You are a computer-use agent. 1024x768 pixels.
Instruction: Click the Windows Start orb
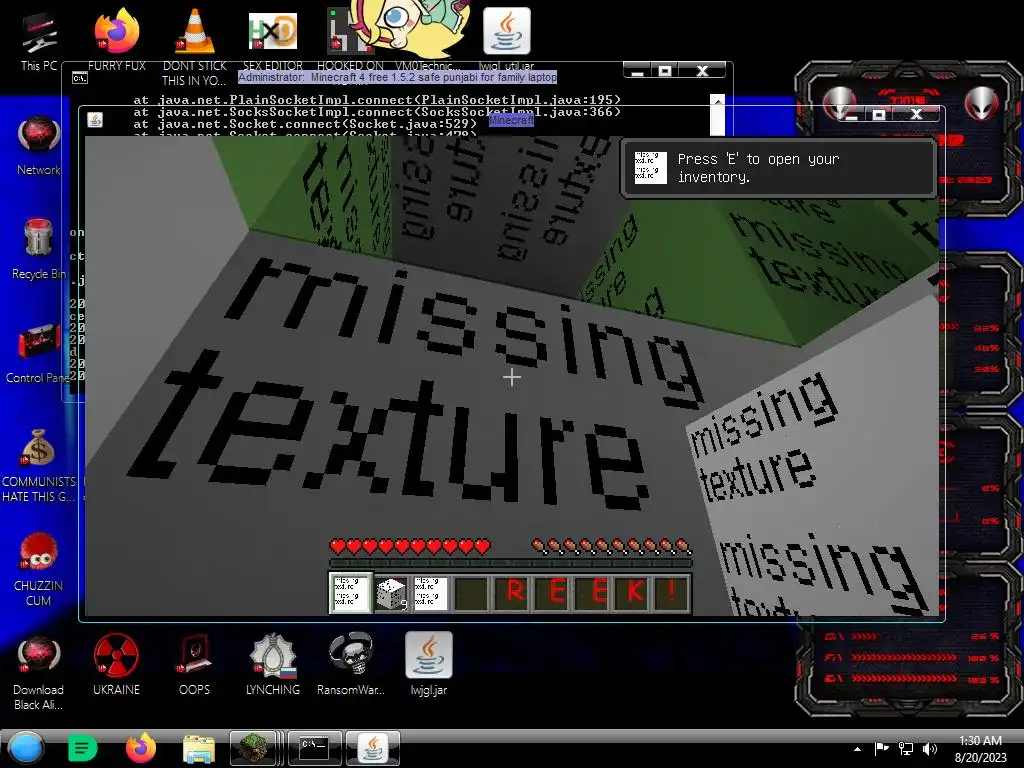click(x=26, y=748)
